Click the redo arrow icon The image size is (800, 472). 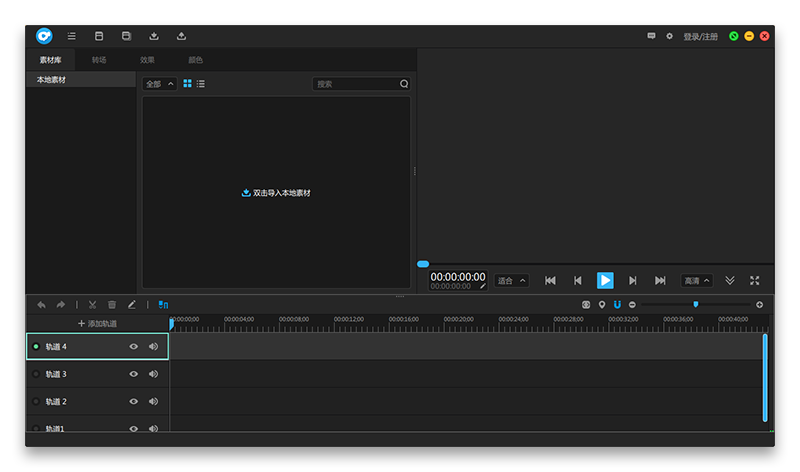click(x=61, y=305)
